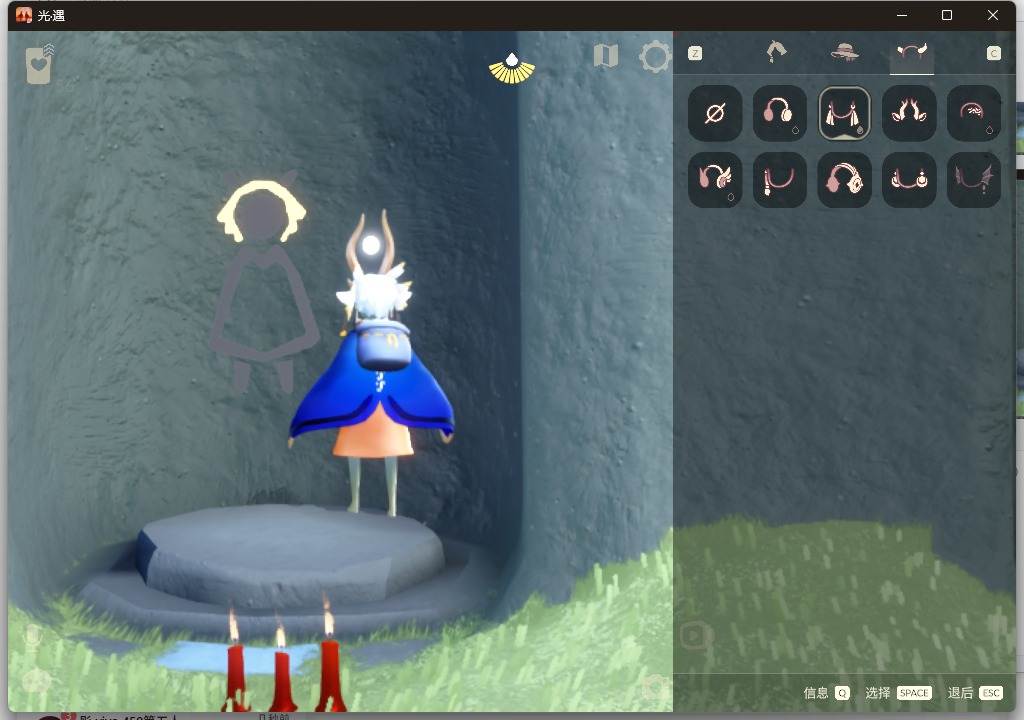Click the 光遇 app icon in title bar
Screen dimensions: 1024x720
(x=24, y=14)
